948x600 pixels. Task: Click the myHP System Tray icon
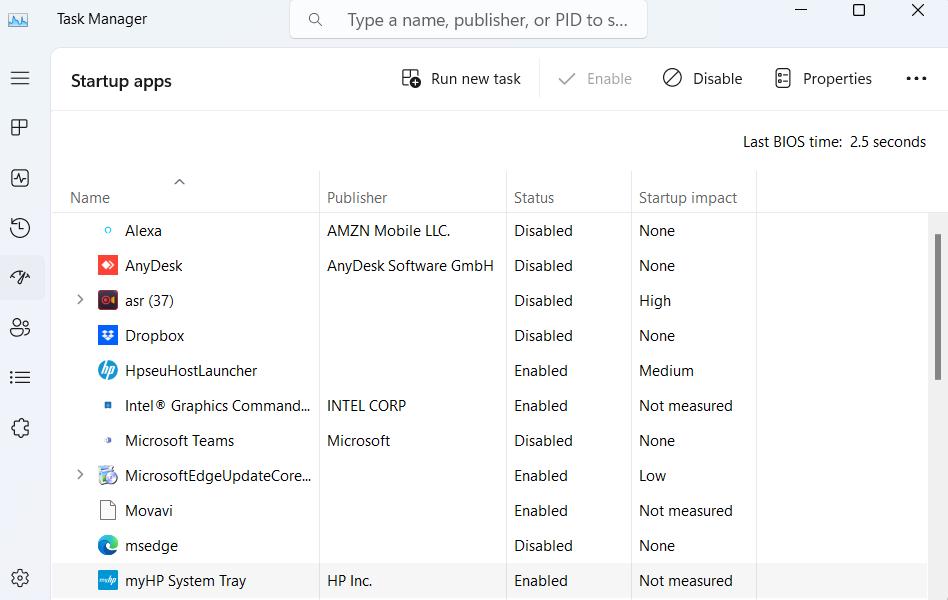[108, 581]
